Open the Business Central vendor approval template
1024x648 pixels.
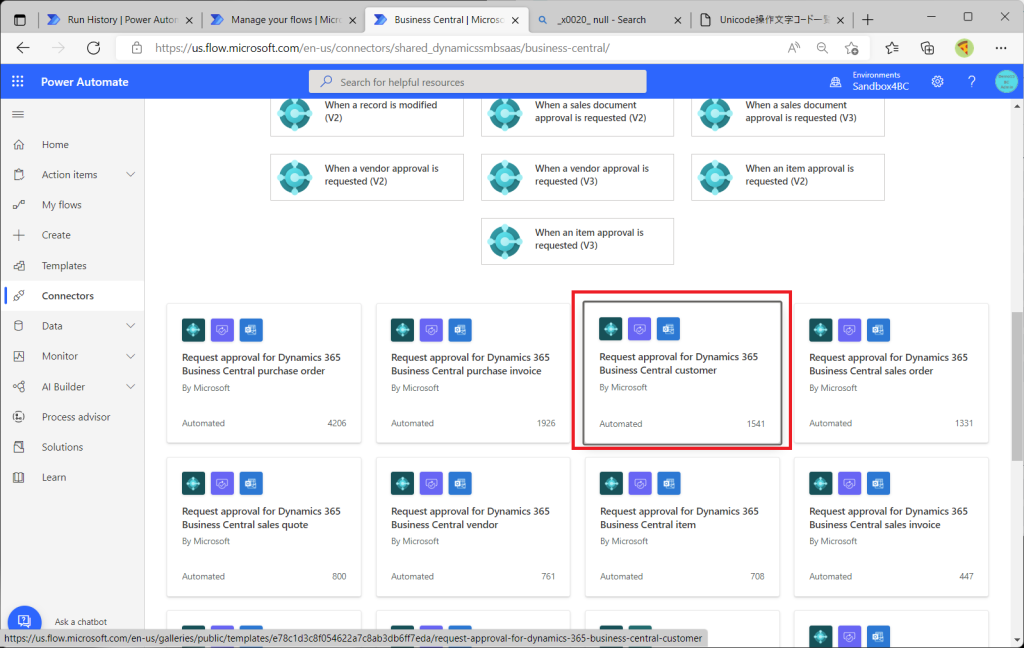473,526
